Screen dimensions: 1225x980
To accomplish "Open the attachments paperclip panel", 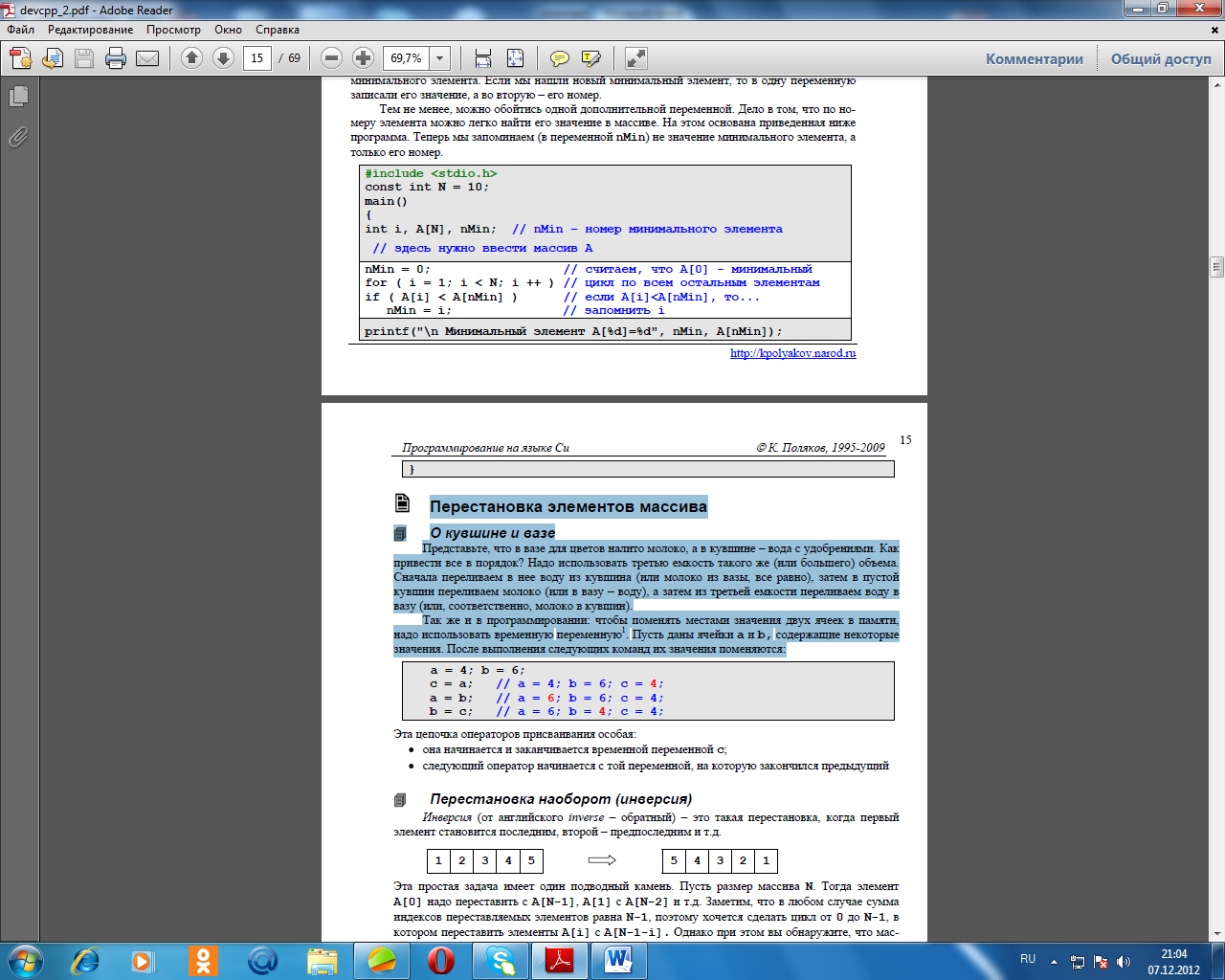I will coord(18,138).
